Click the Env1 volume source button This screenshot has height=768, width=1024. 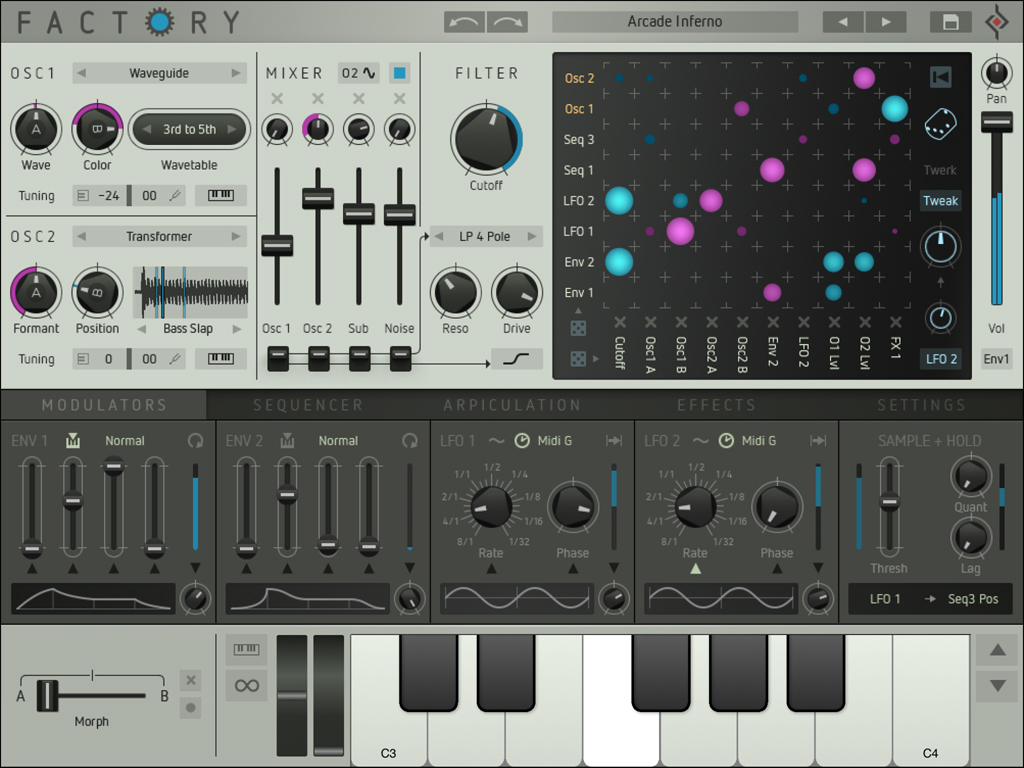pos(997,359)
